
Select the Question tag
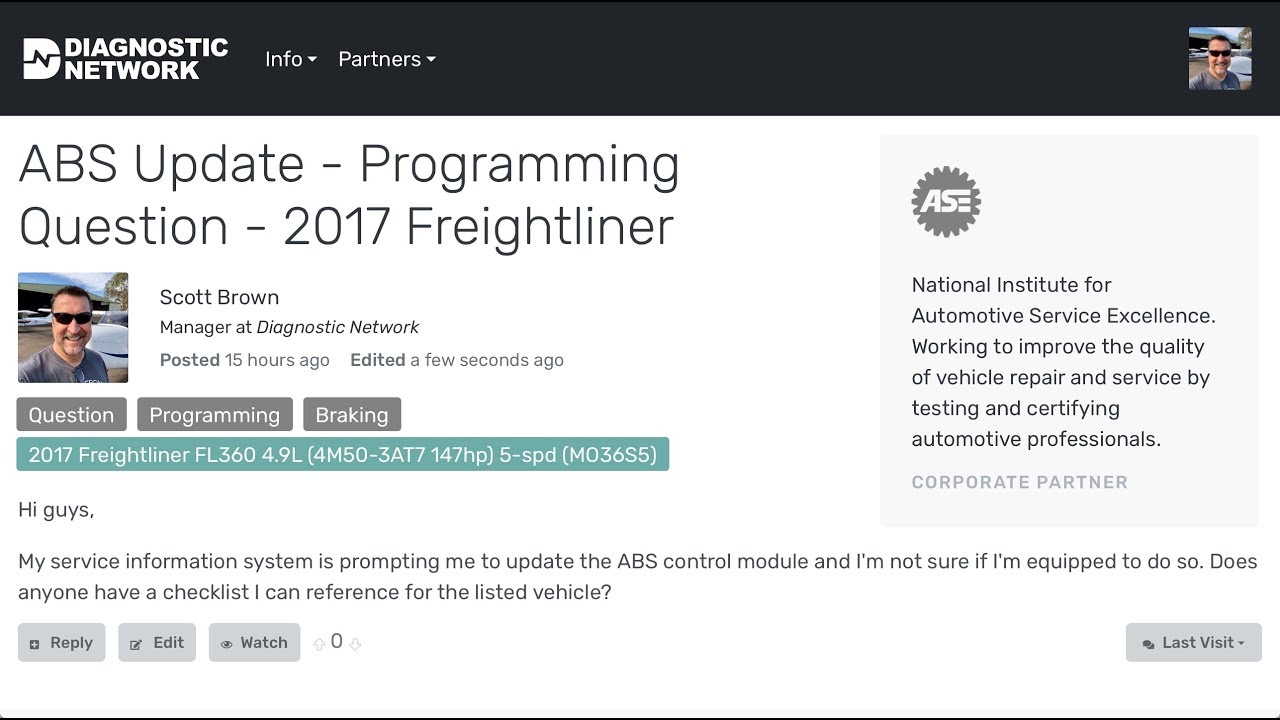(71, 415)
